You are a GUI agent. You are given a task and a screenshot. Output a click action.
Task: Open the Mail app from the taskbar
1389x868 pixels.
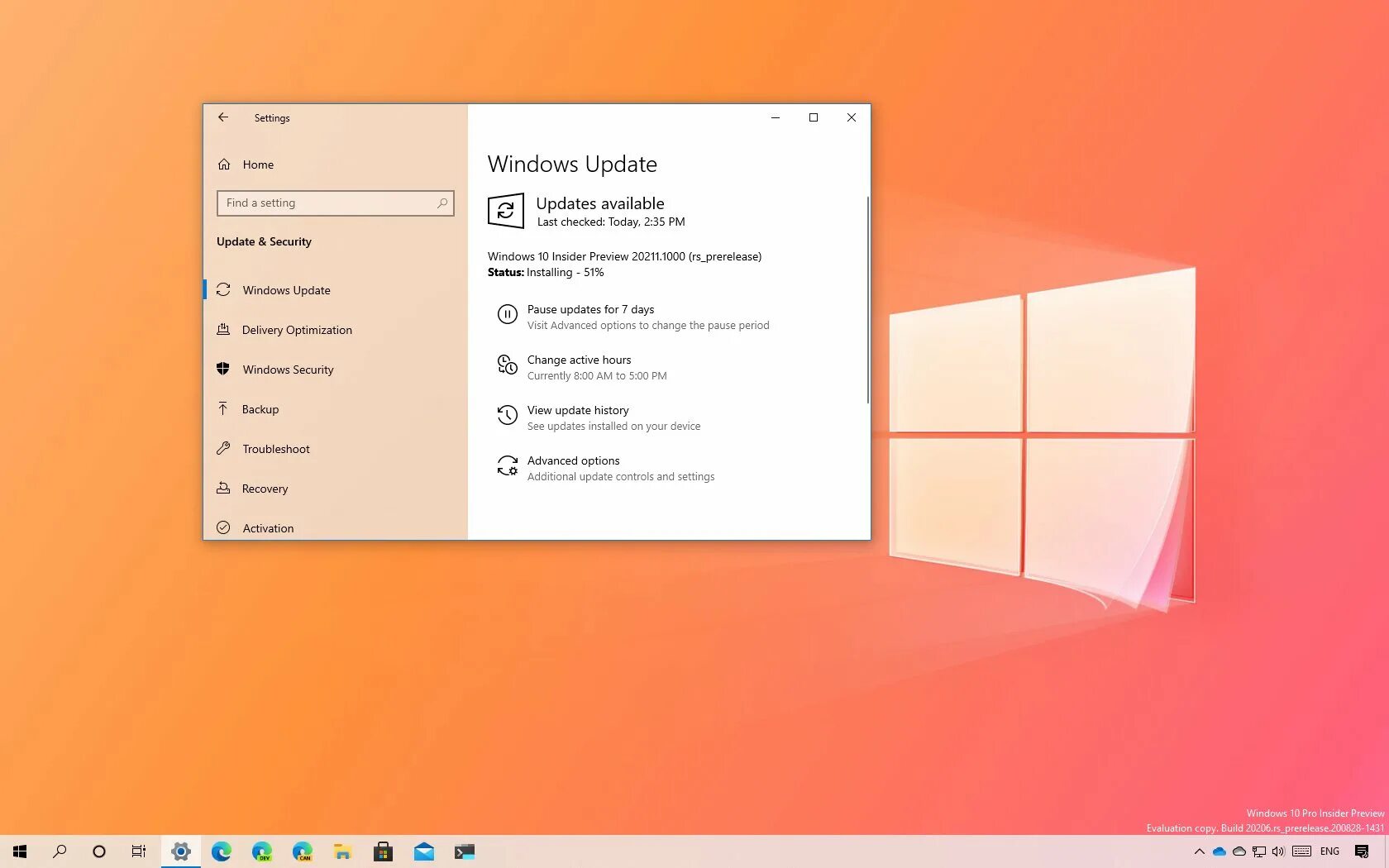(424, 851)
